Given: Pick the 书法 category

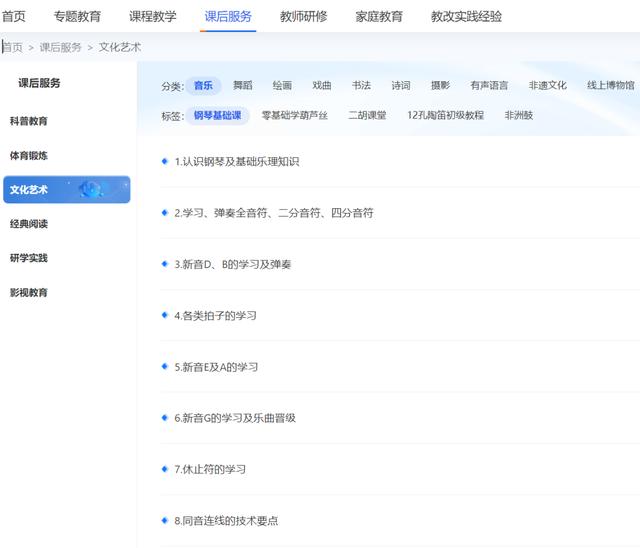Looking at the screenshot, I should tap(361, 86).
